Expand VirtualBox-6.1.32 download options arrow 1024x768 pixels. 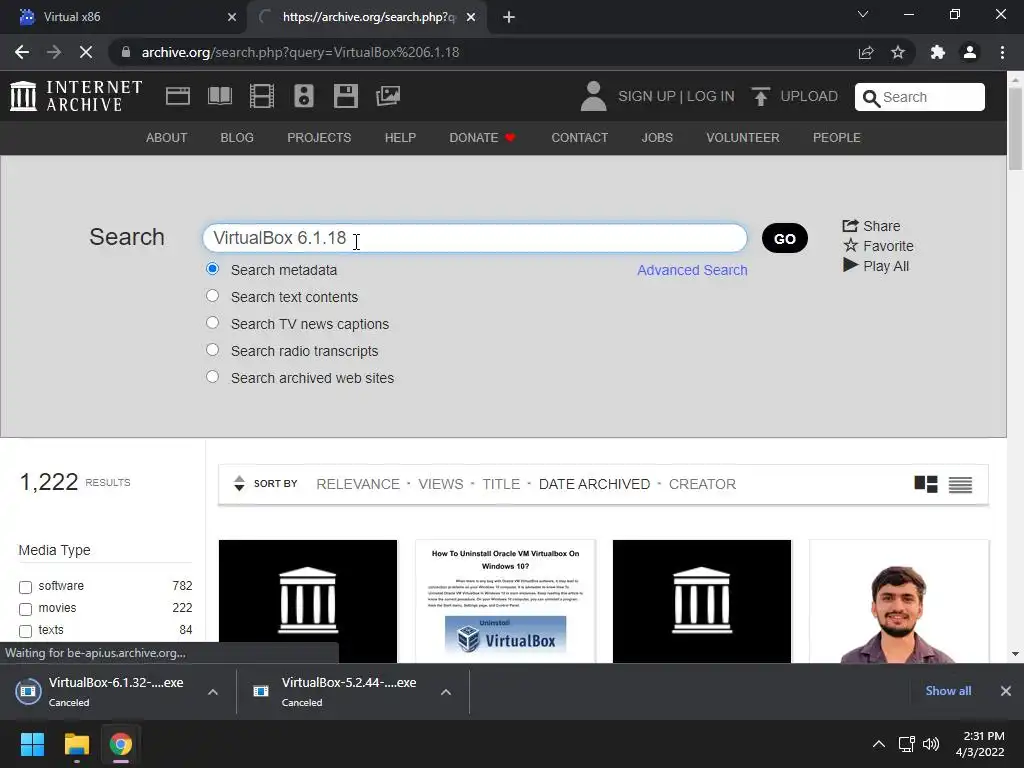pyautogui.click(x=213, y=692)
